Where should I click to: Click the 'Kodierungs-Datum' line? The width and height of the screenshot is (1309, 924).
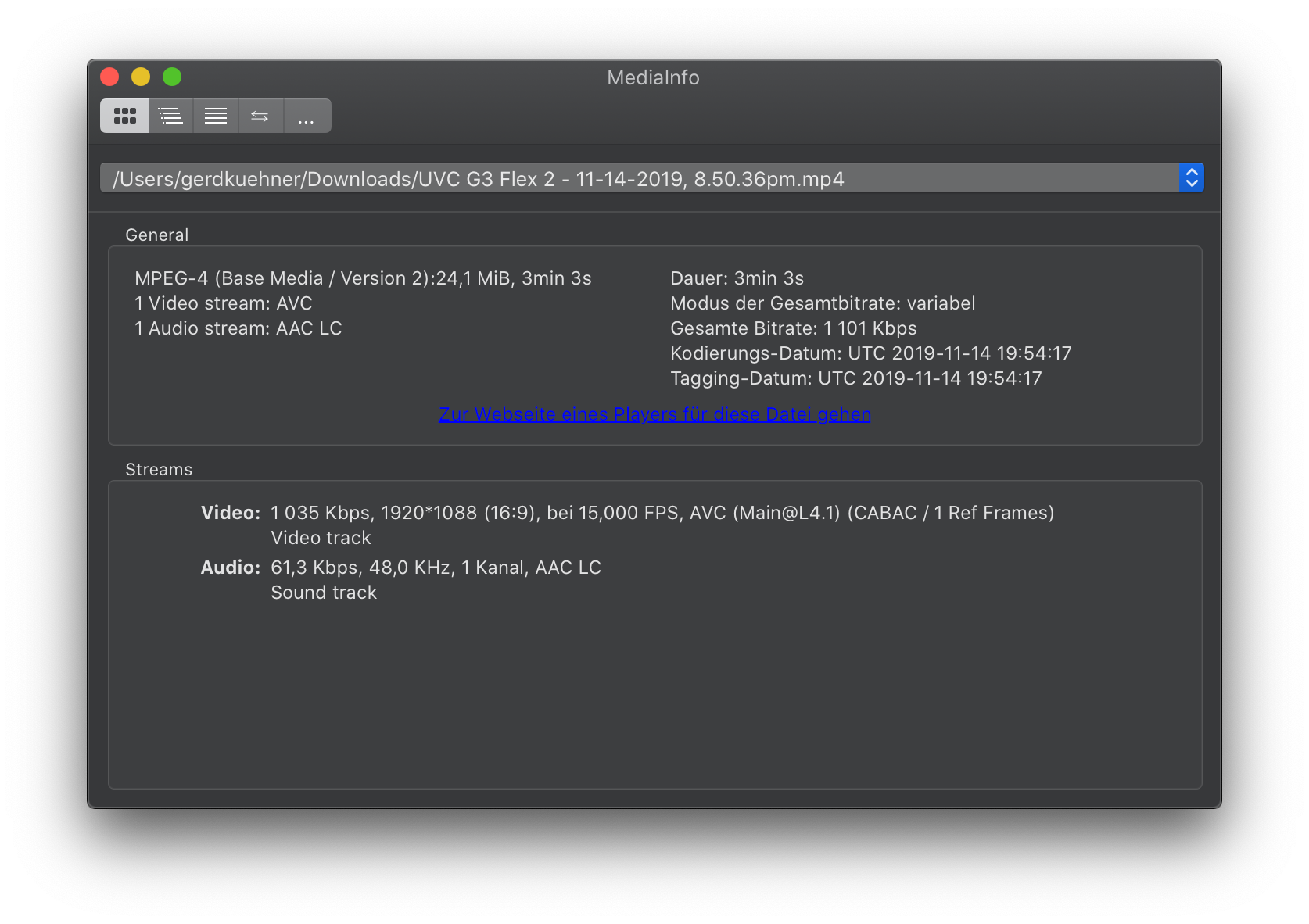point(870,353)
